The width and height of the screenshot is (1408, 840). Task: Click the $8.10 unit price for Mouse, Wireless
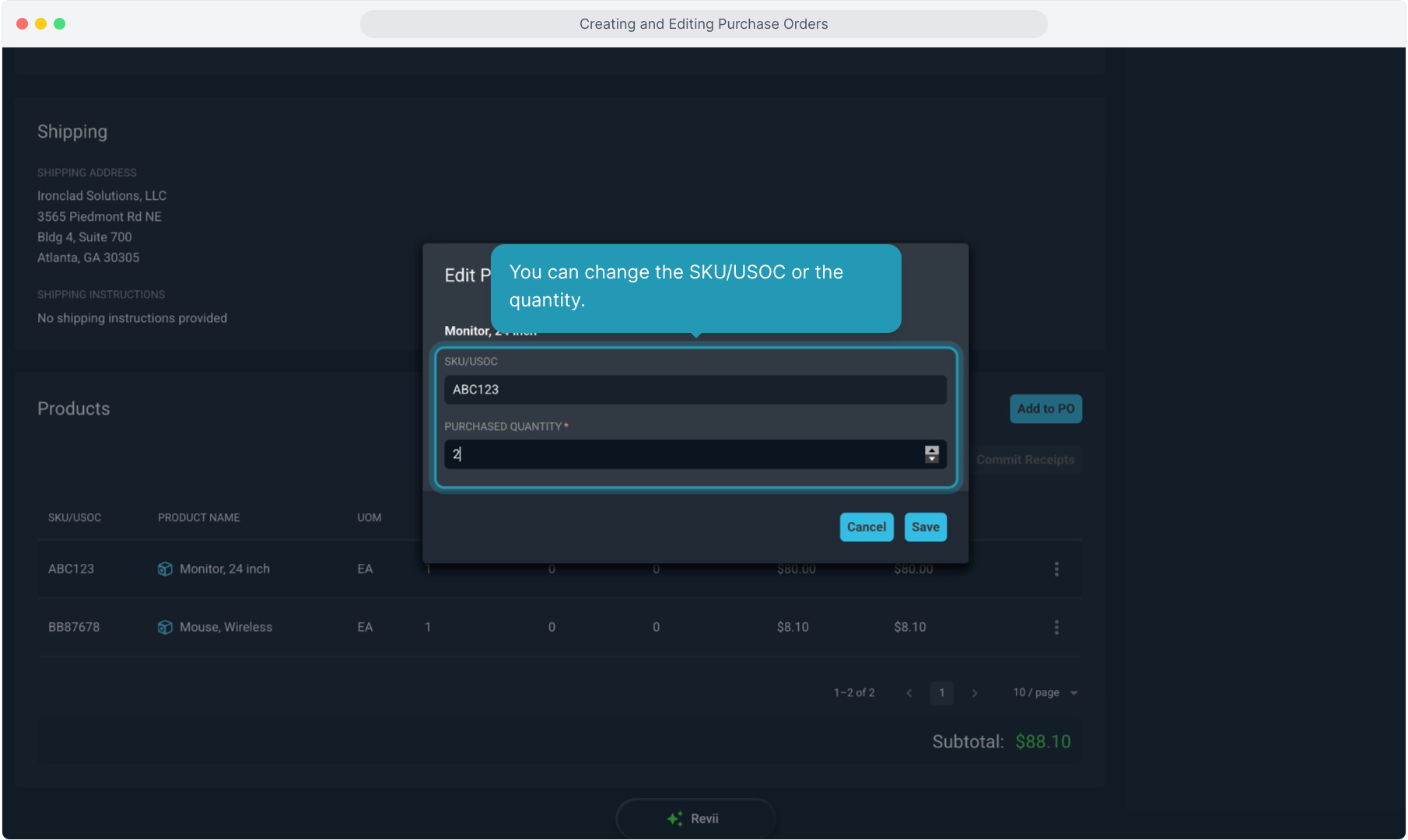pos(793,627)
